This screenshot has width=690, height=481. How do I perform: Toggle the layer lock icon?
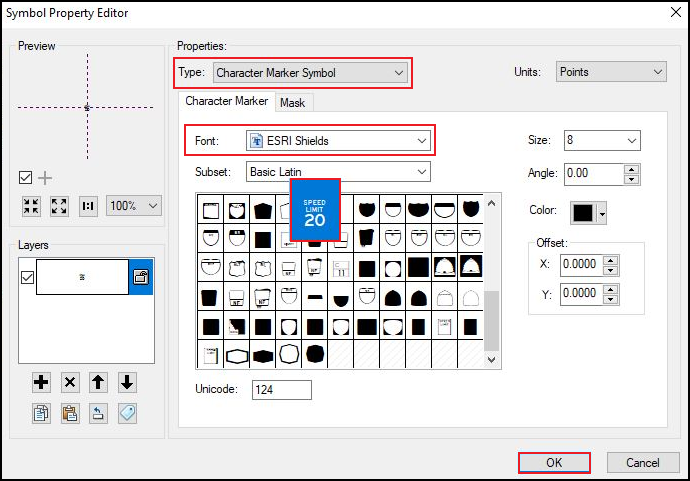[141, 278]
